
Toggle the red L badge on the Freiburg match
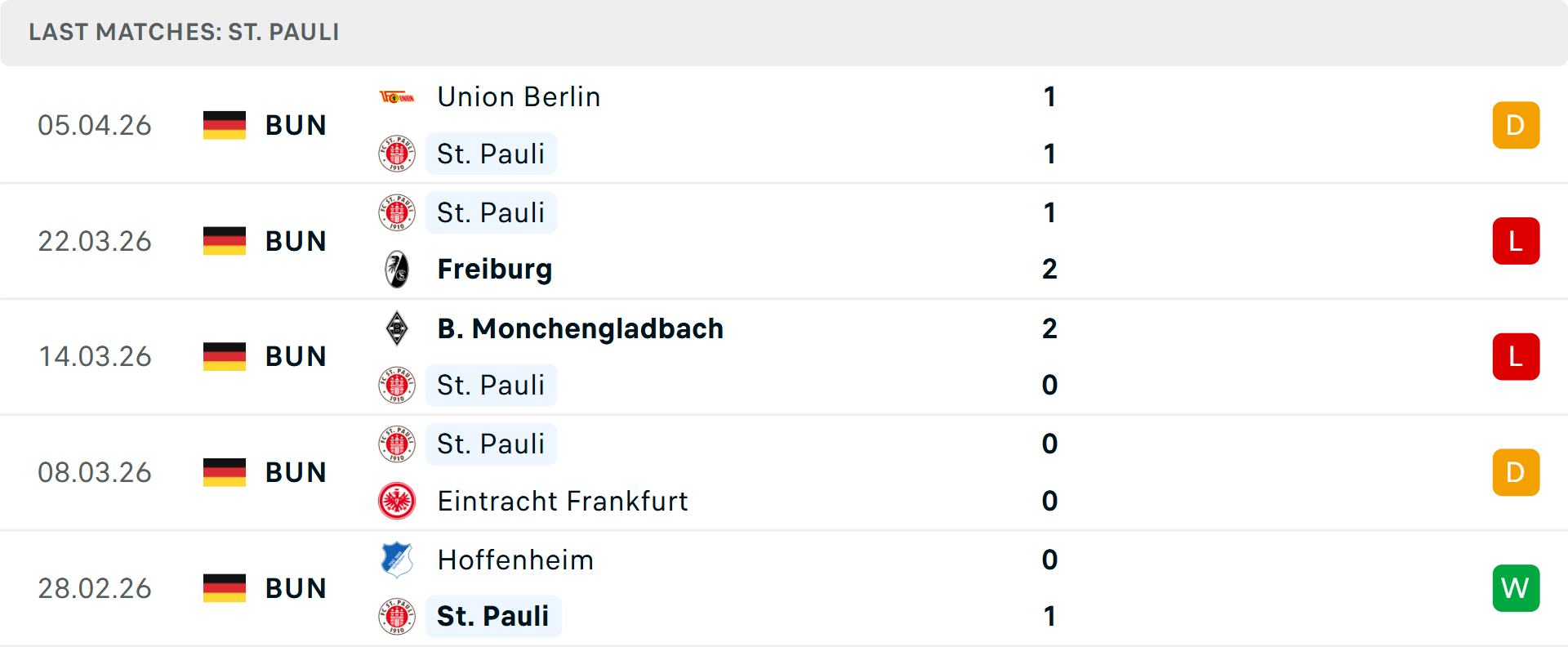point(1516,240)
